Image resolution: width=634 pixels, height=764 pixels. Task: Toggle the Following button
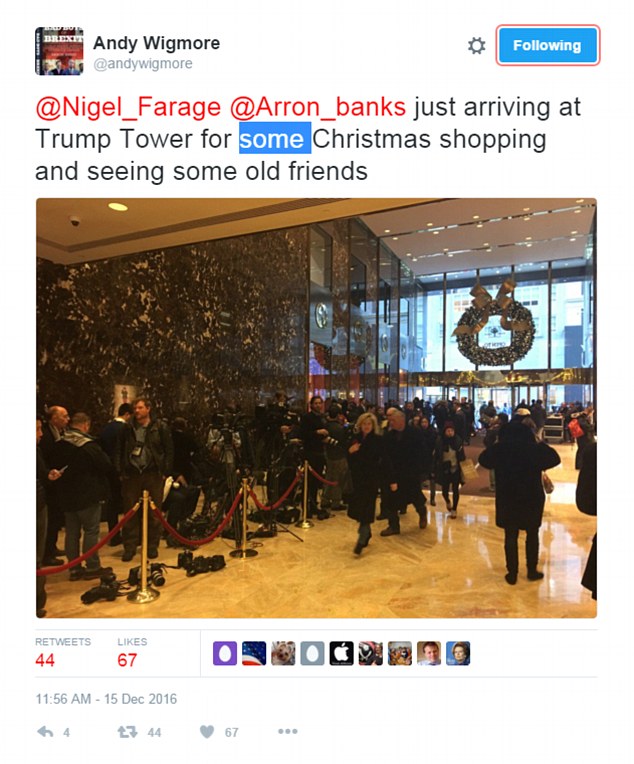(x=547, y=45)
